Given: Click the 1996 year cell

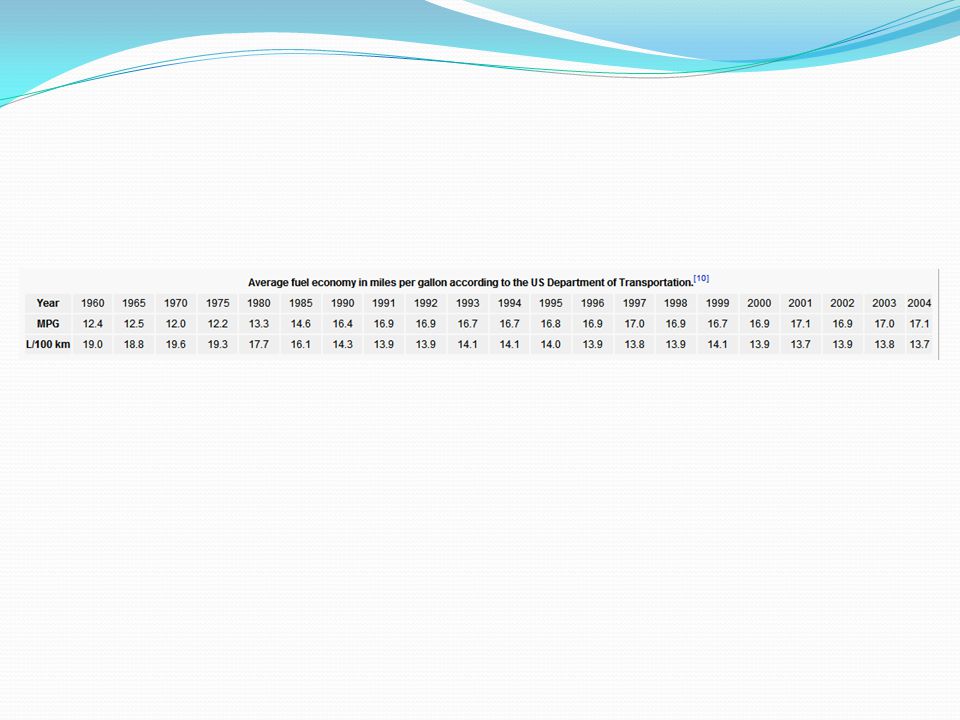Looking at the screenshot, I should pyautogui.click(x=593, y=303).
